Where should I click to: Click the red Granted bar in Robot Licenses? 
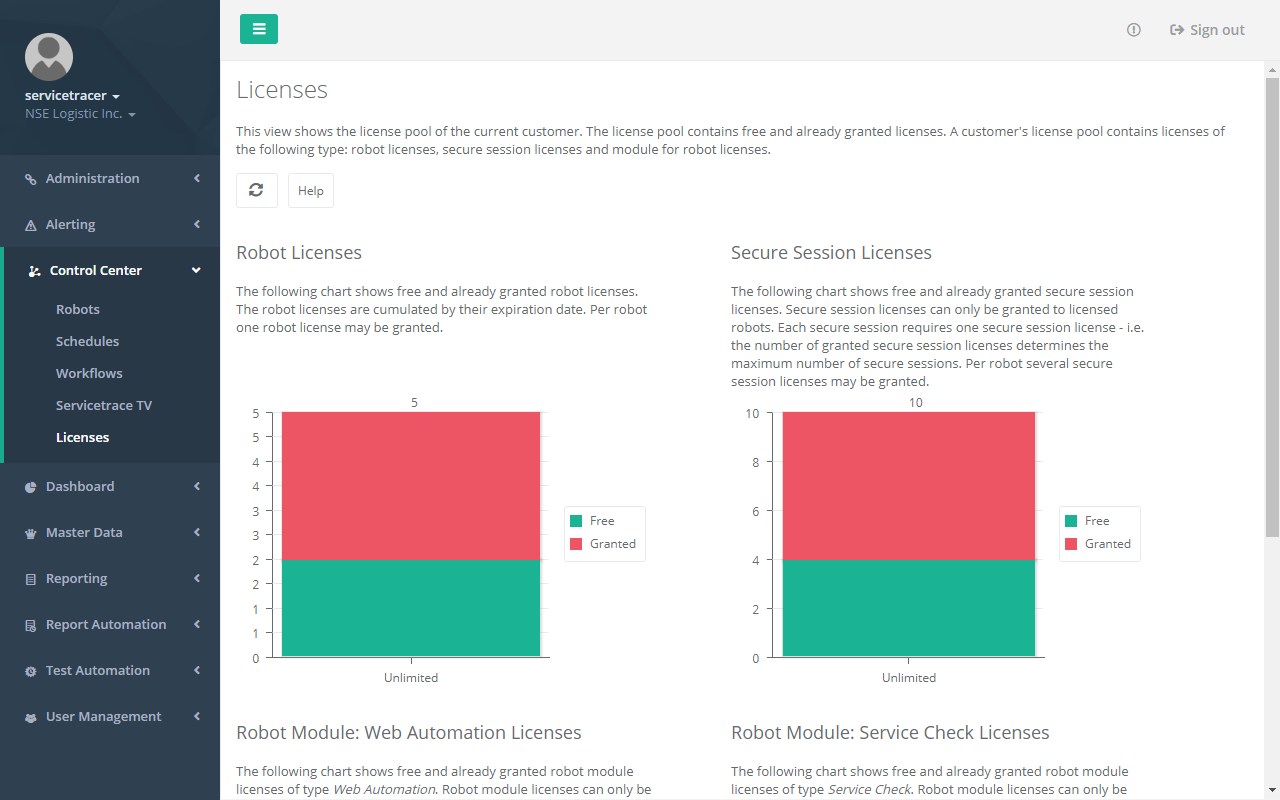pyautogui.click(x=411, y=485)
